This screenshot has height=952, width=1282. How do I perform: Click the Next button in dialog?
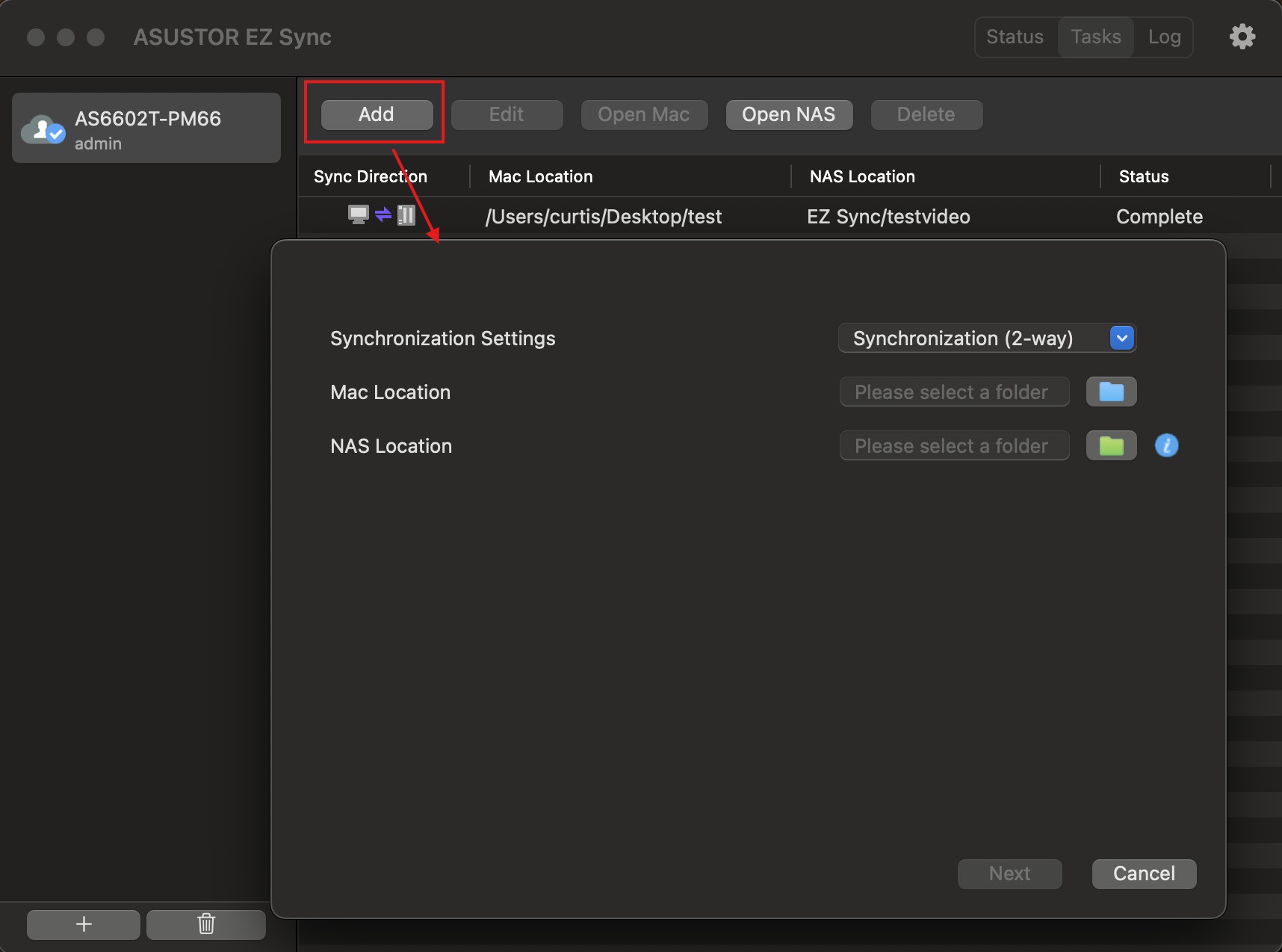[x=1009, y=874]
